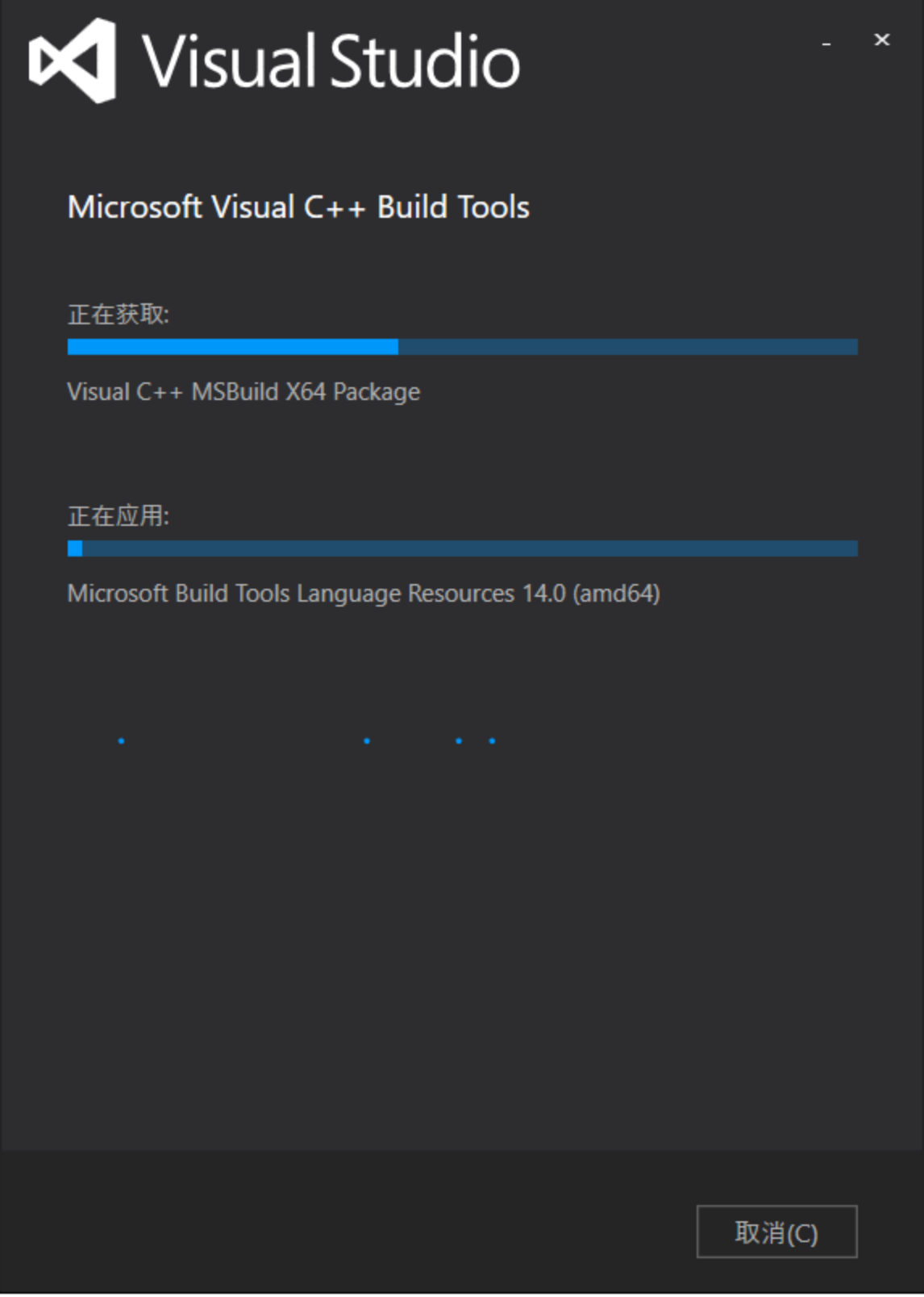Viewport: 924px width, 1297px height.
Task: Click the Microsoft Build Tools Language Resources text
Action: (364, 594)
